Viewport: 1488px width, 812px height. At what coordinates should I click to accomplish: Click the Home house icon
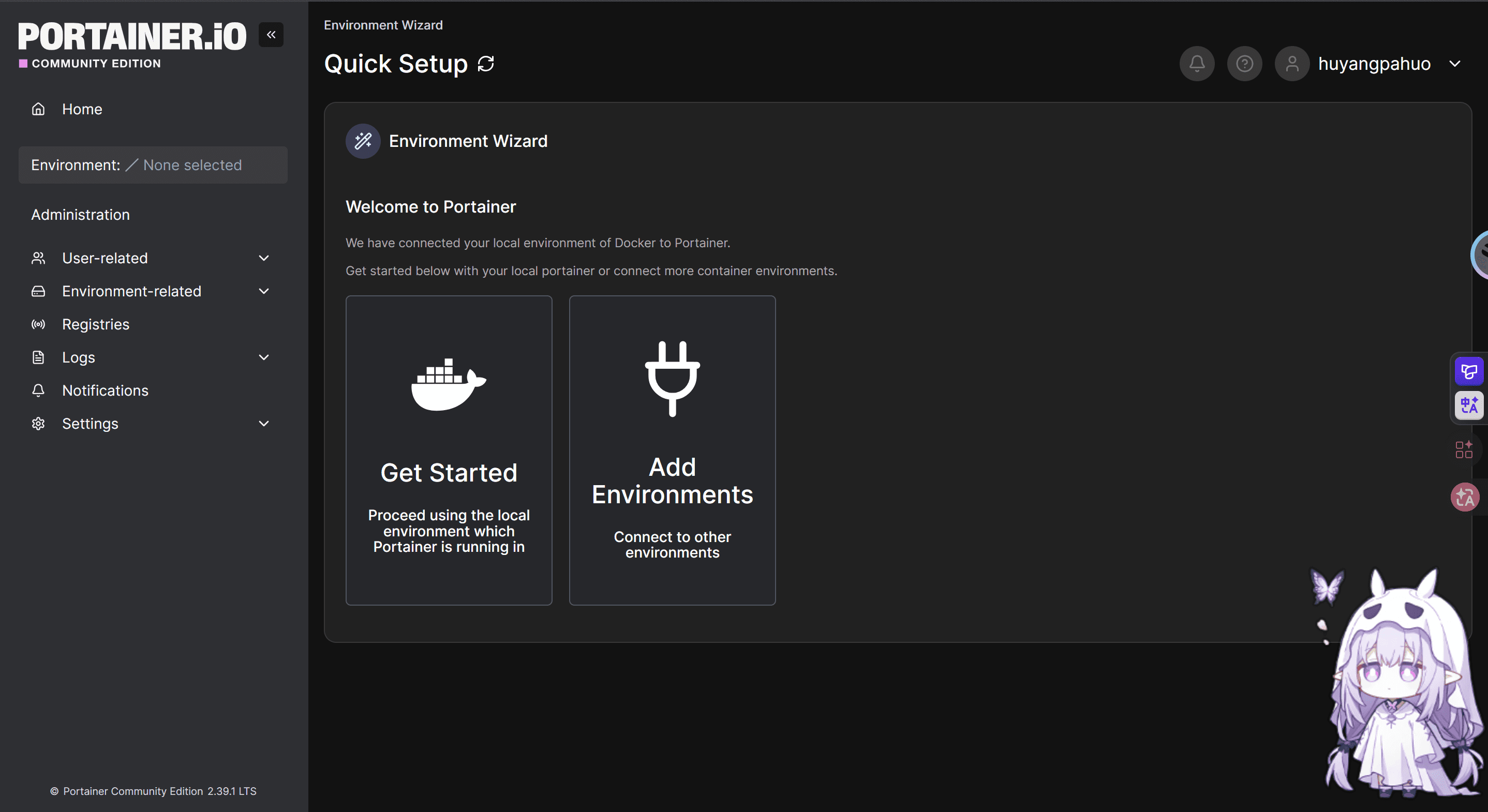[x=38, y=109]
